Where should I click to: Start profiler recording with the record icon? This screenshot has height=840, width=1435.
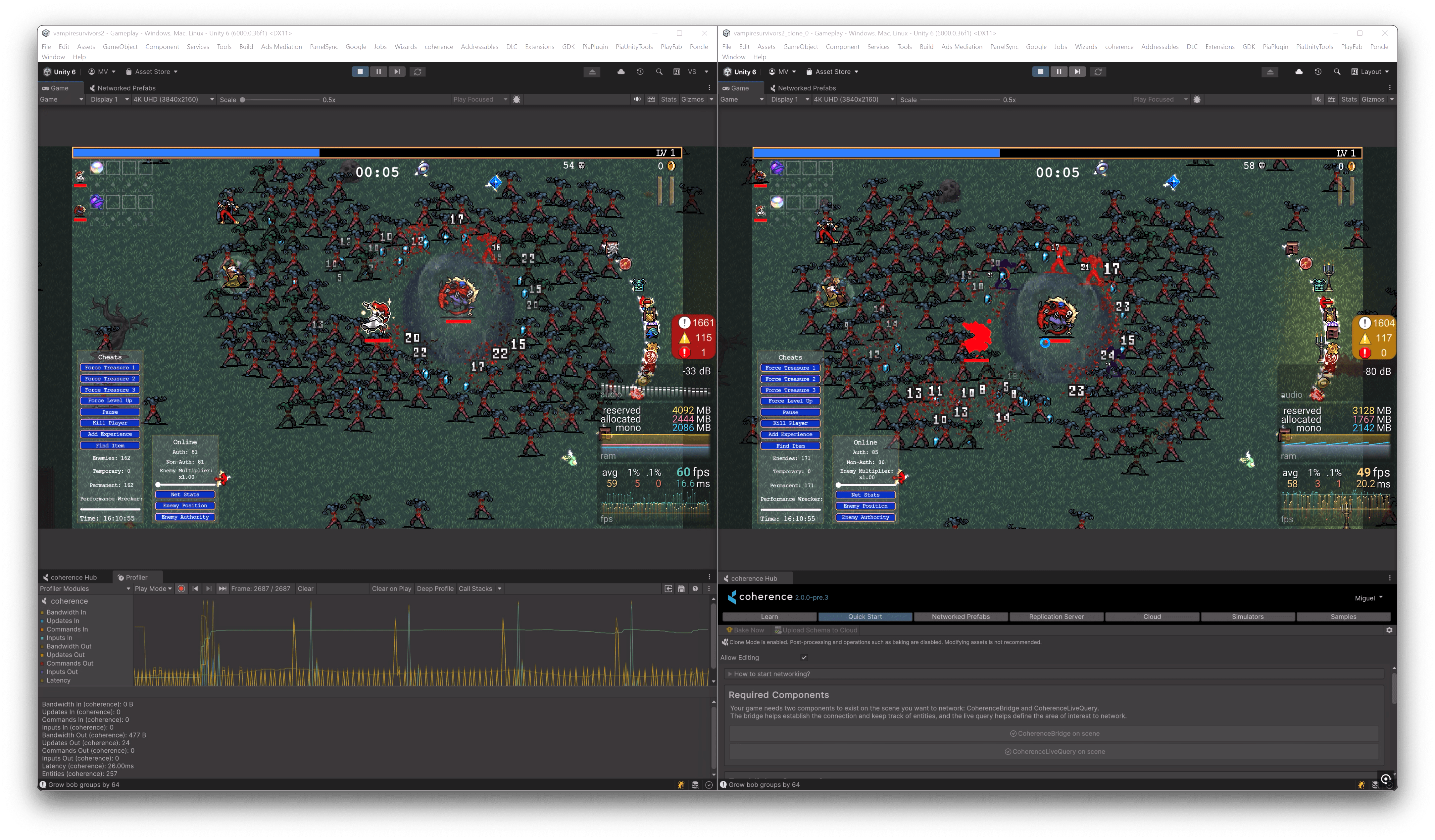181,588
